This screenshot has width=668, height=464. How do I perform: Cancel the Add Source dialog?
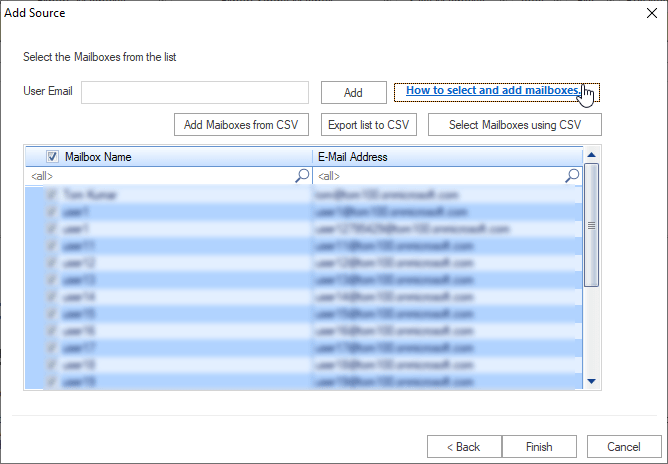[x=624, y=447]
